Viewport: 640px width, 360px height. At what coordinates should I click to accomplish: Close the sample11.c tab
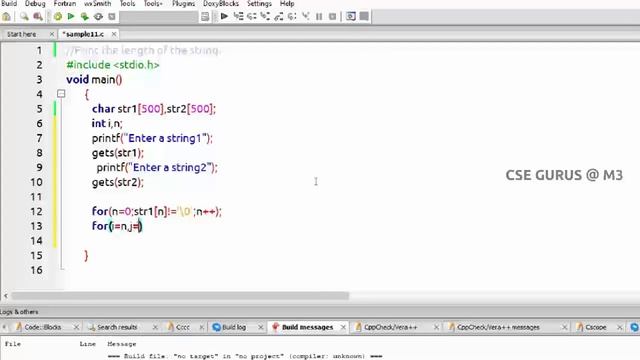point(114,34)
